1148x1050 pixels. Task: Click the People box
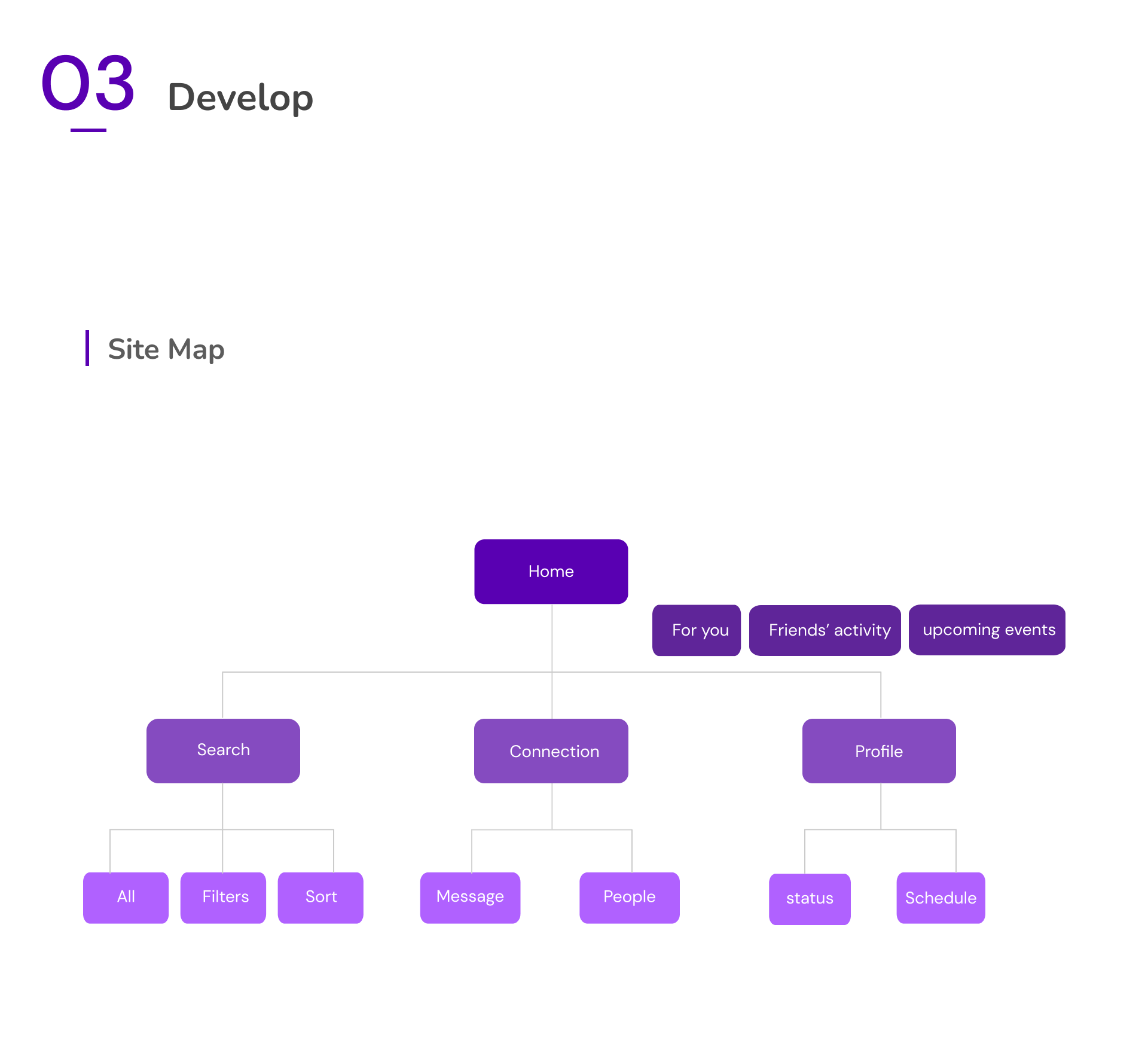tap(629, 898)
